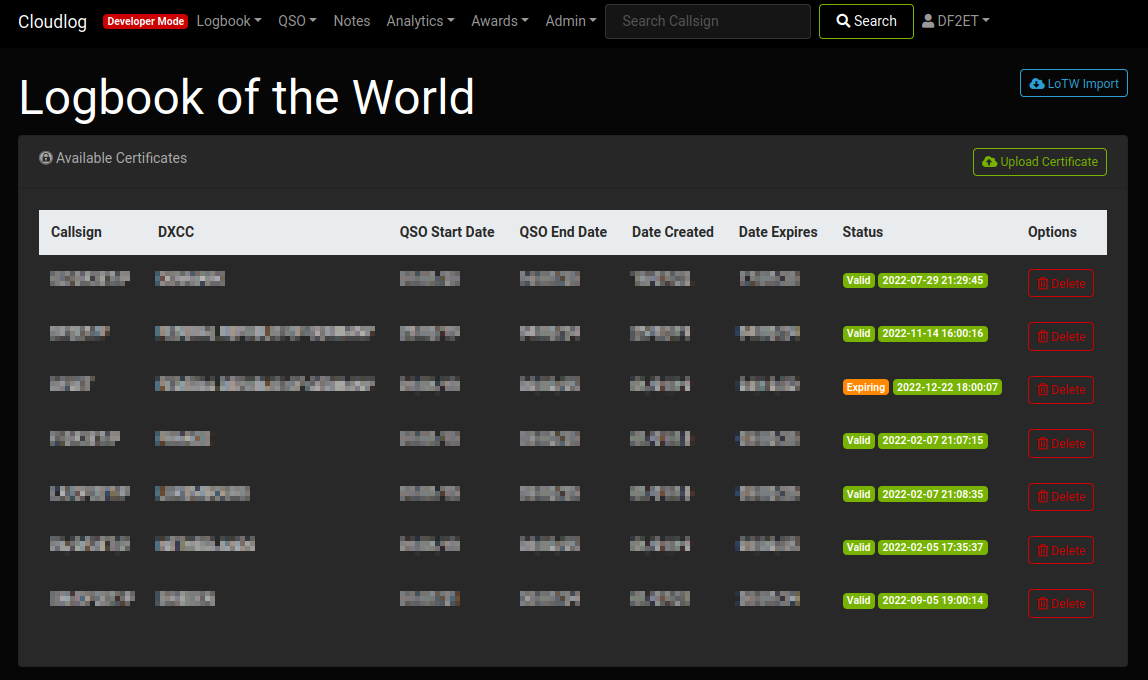Click the Available Certificates lock icon
Viewport: 1148px width, 680px height.
pos(45,158)
